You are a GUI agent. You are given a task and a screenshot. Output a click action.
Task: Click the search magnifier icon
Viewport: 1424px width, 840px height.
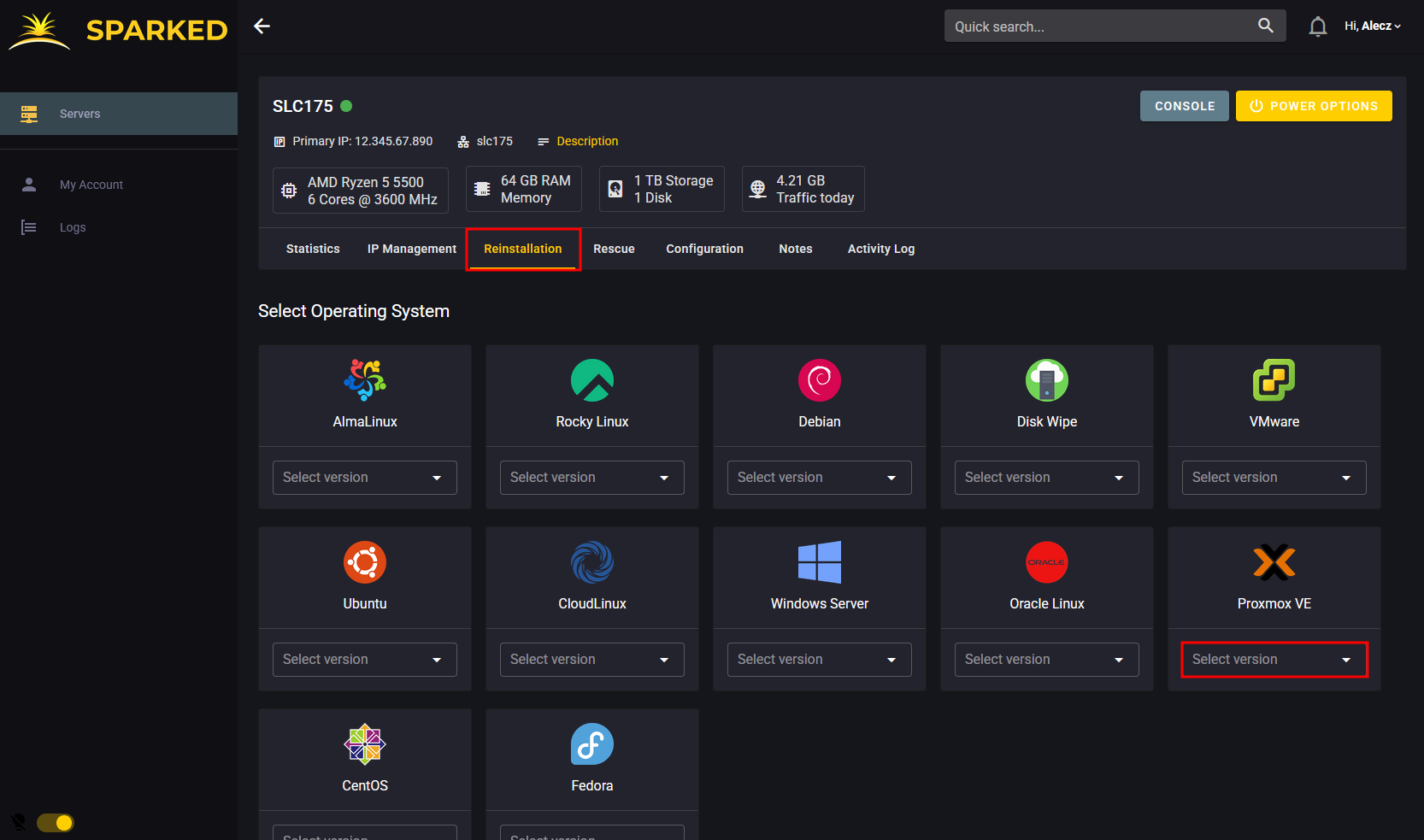click(x=1266, y=26)
